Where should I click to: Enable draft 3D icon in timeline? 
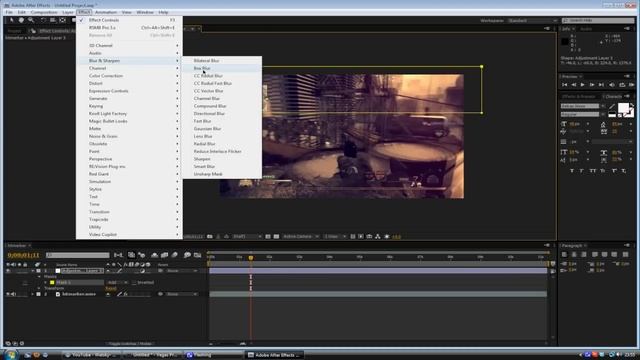coord(142,255)
